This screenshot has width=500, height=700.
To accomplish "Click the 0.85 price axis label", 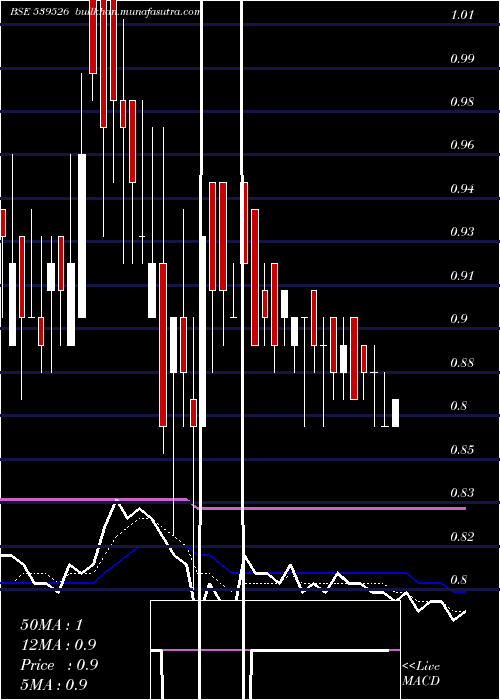I will (x=462, y=450).
